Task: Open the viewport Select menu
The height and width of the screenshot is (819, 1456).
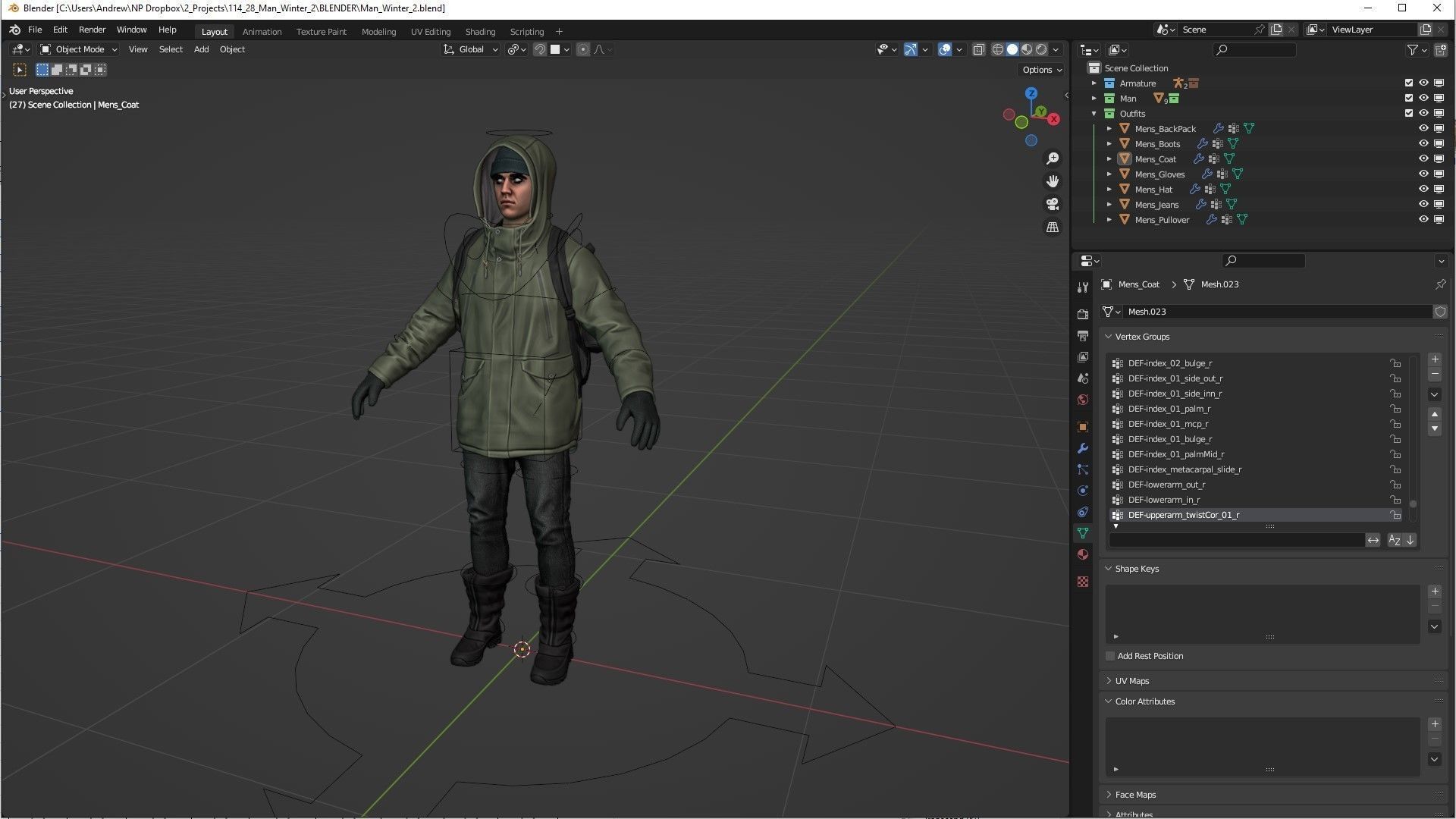Action: [171, 49]
